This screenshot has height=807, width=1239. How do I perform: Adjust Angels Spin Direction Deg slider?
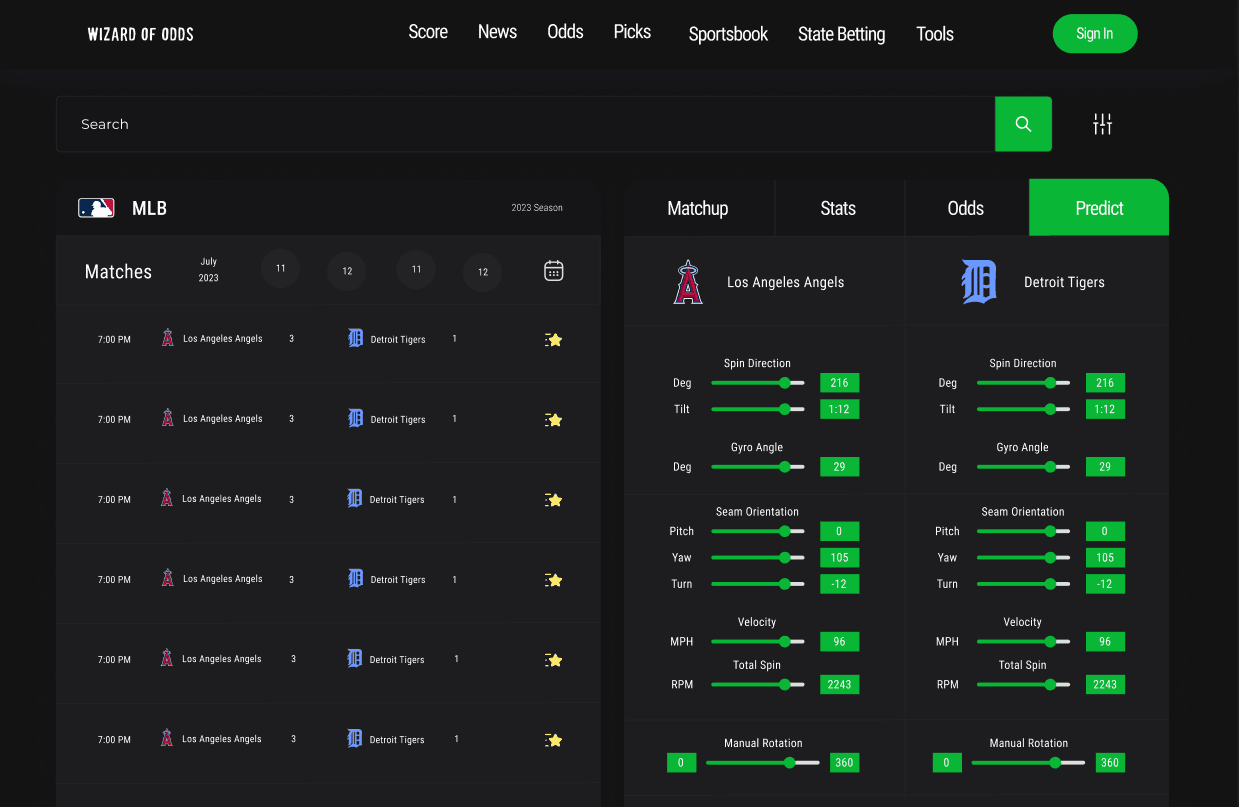(x=758, y=383)
